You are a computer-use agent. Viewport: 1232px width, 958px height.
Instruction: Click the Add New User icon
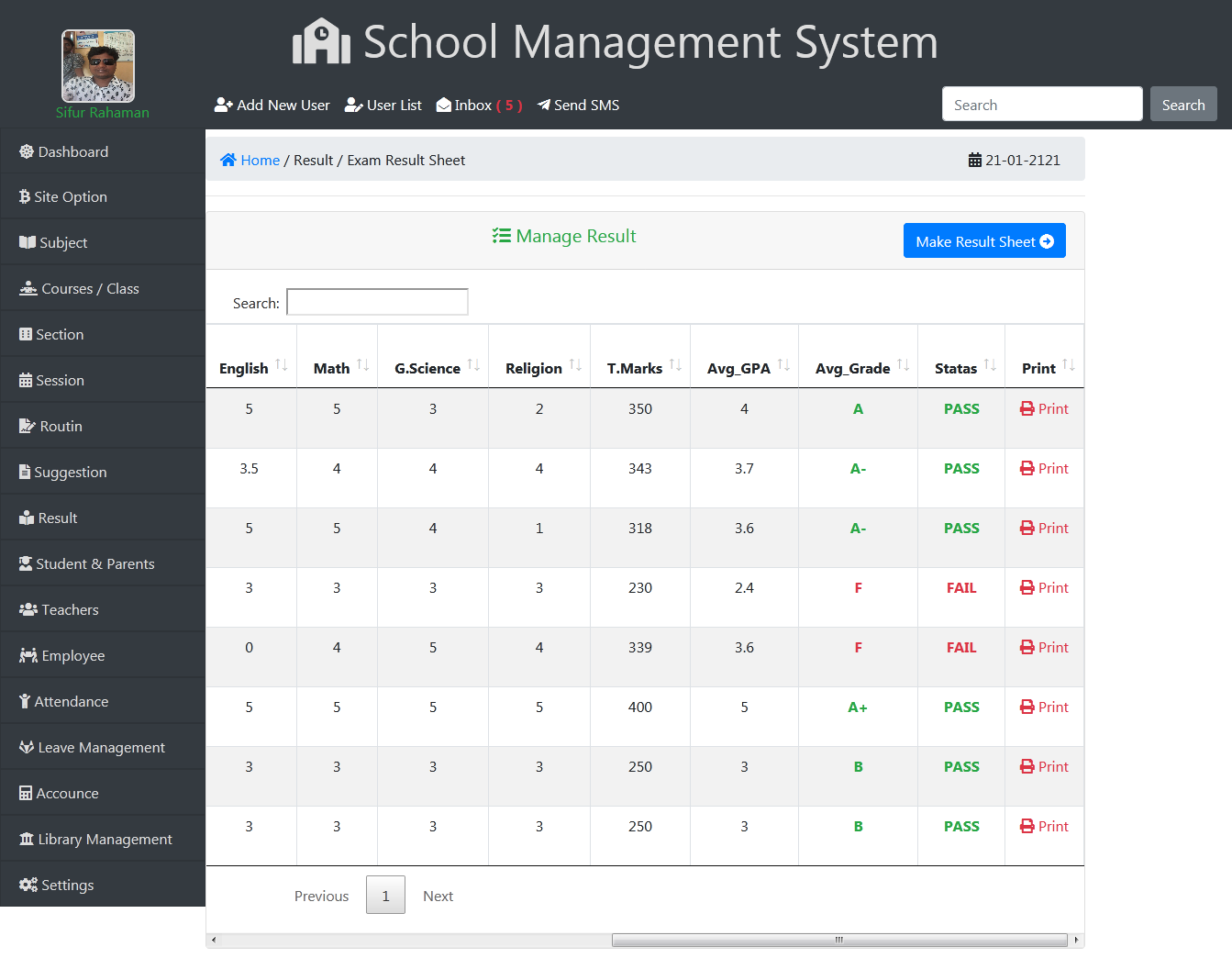[x=223, y=106]
